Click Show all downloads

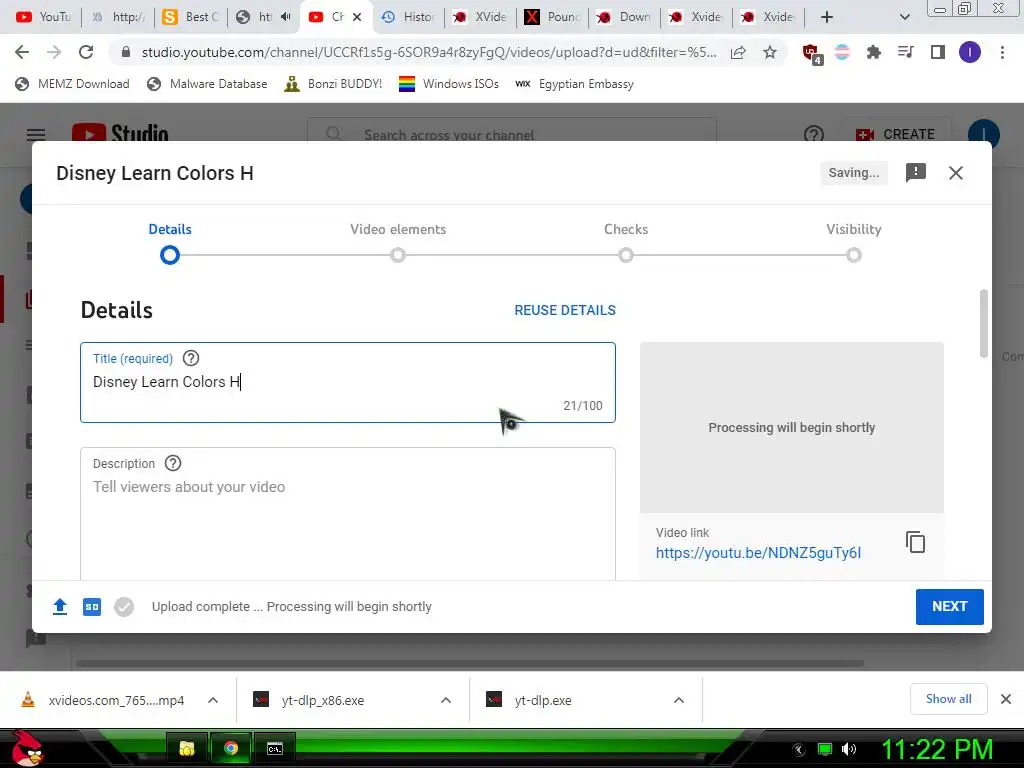[x=948, y=699]
